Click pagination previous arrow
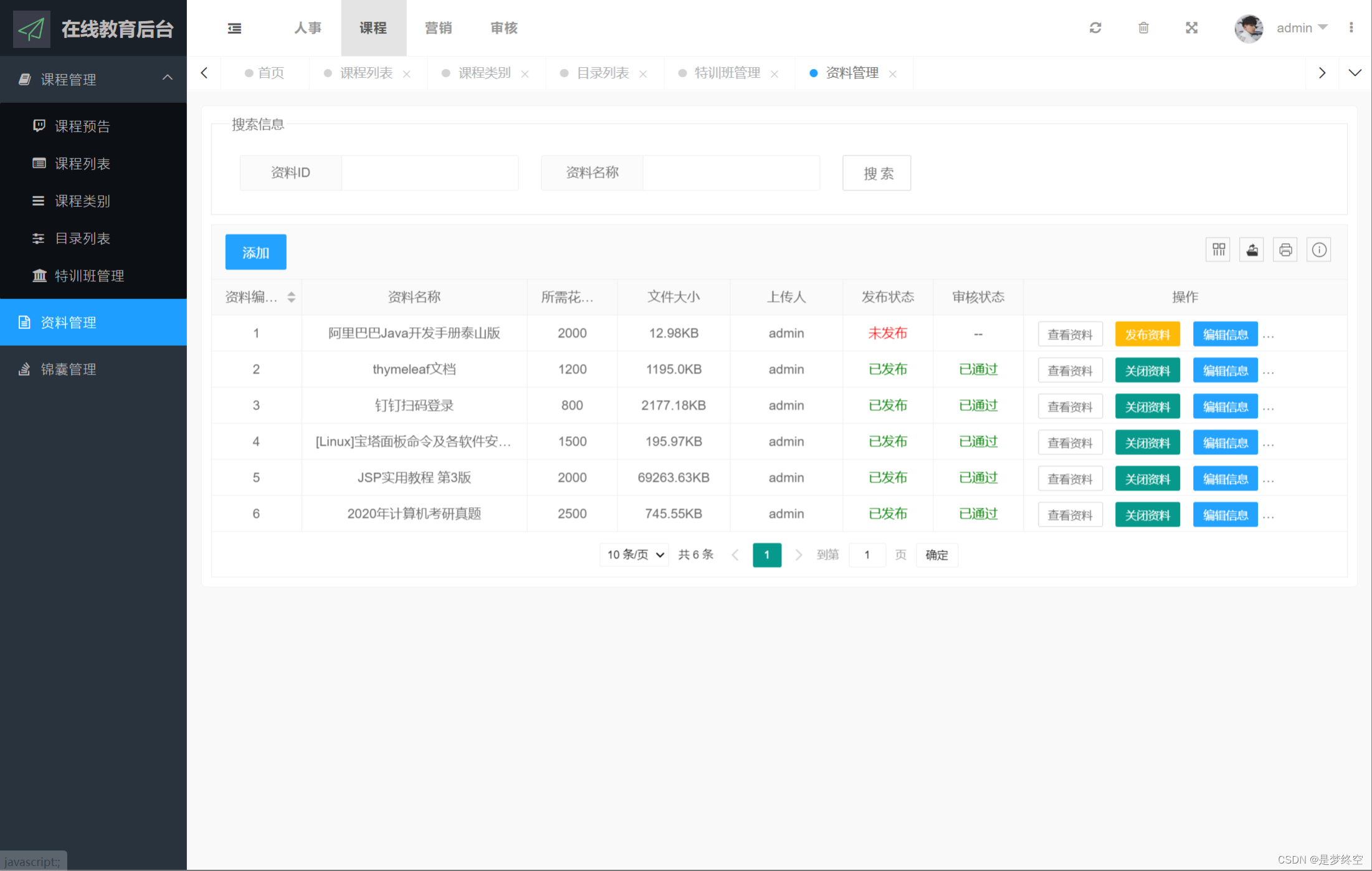 735,554
